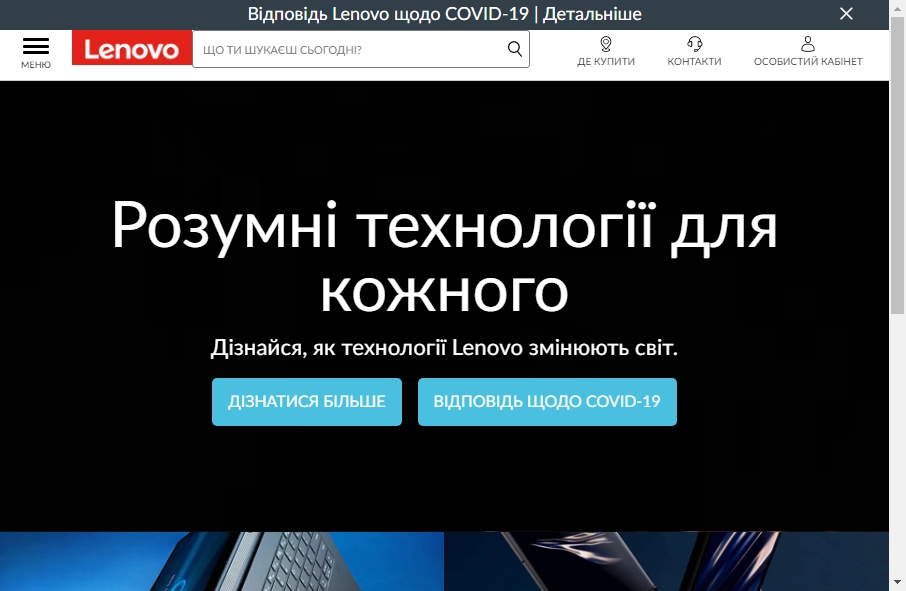The height and width of the screenshot is (591, 906).
Task: Click the laptop promo image bottom left
Action: pos(220,560)
